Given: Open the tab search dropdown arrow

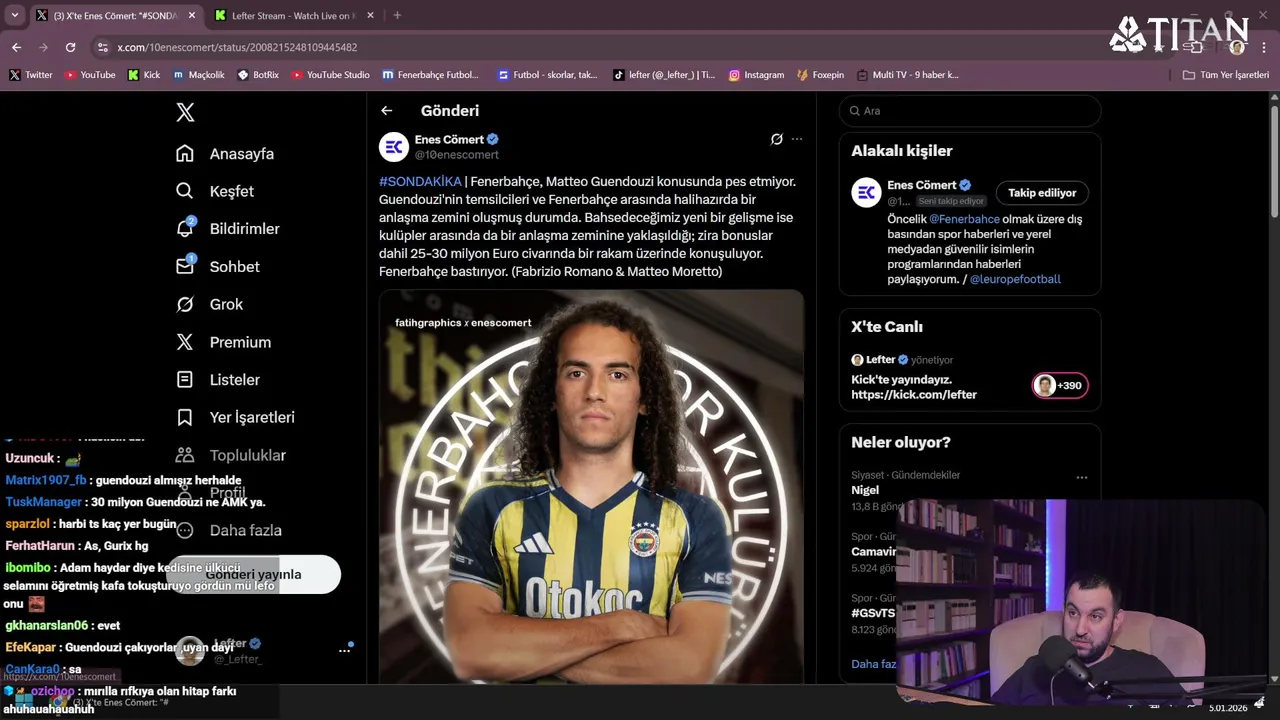Looking at the screenshot, I should (14, 15).
